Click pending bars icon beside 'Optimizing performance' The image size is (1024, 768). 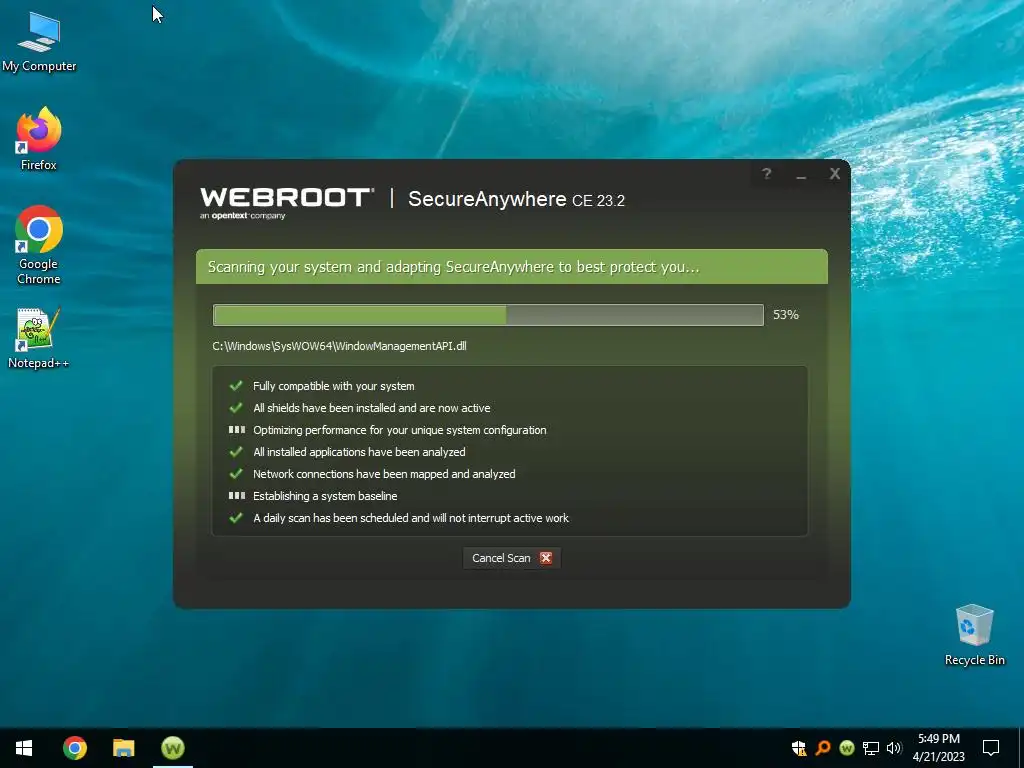[x=236, y=430]
